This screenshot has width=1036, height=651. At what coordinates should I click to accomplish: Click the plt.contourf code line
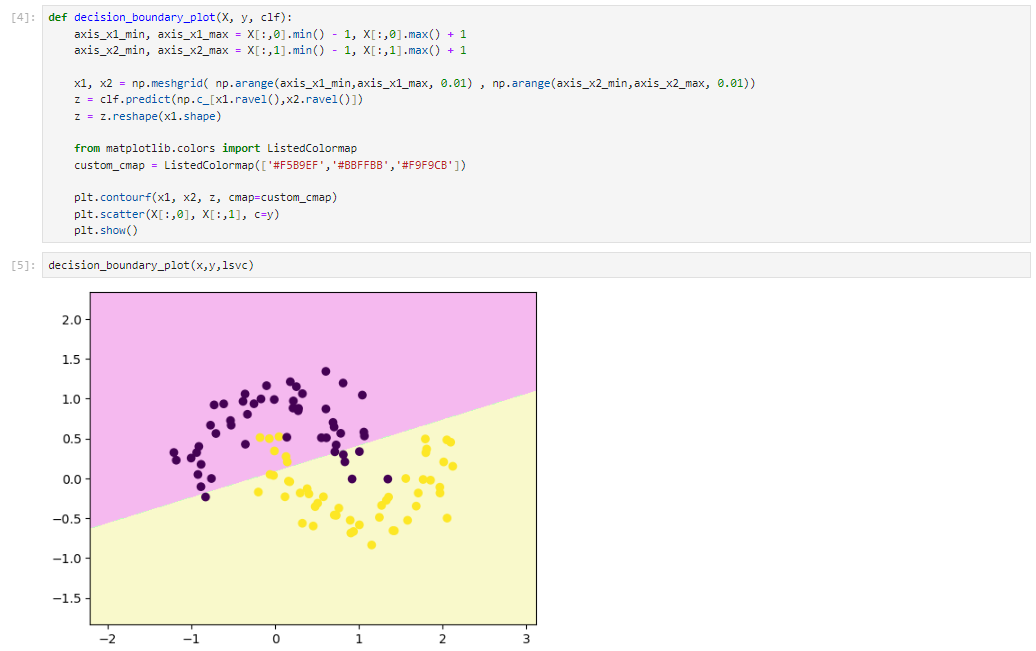pos(205,198)
